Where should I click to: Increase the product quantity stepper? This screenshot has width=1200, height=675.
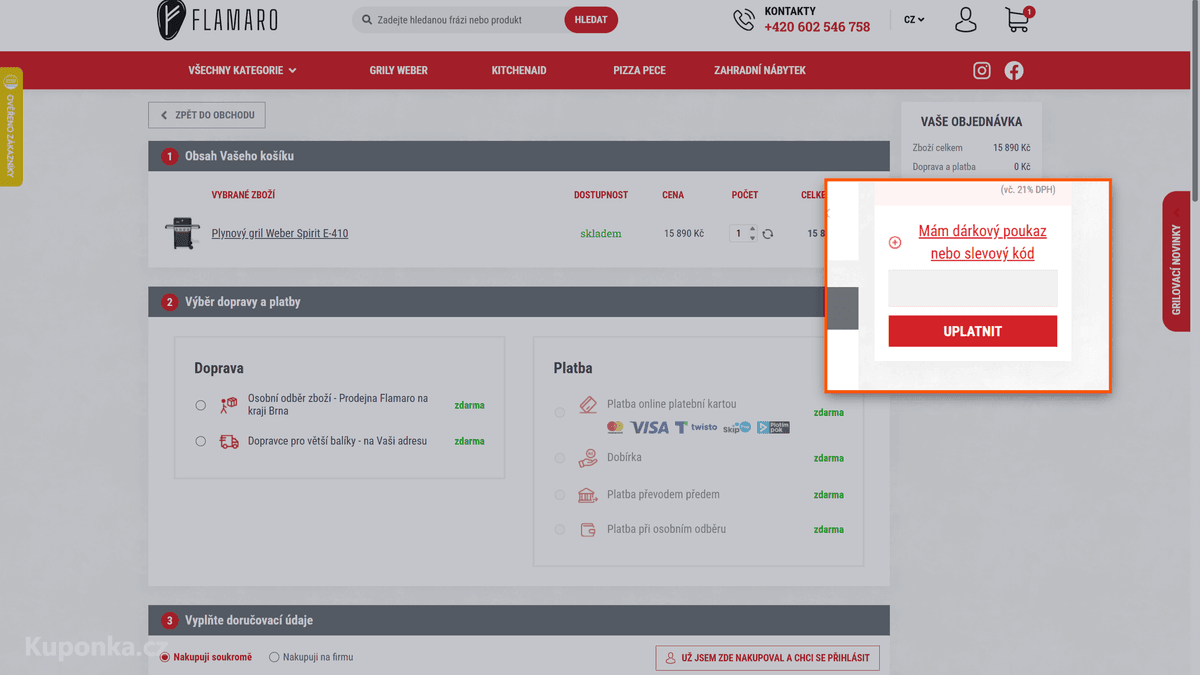pyautogui.click(x=753, y=229)
